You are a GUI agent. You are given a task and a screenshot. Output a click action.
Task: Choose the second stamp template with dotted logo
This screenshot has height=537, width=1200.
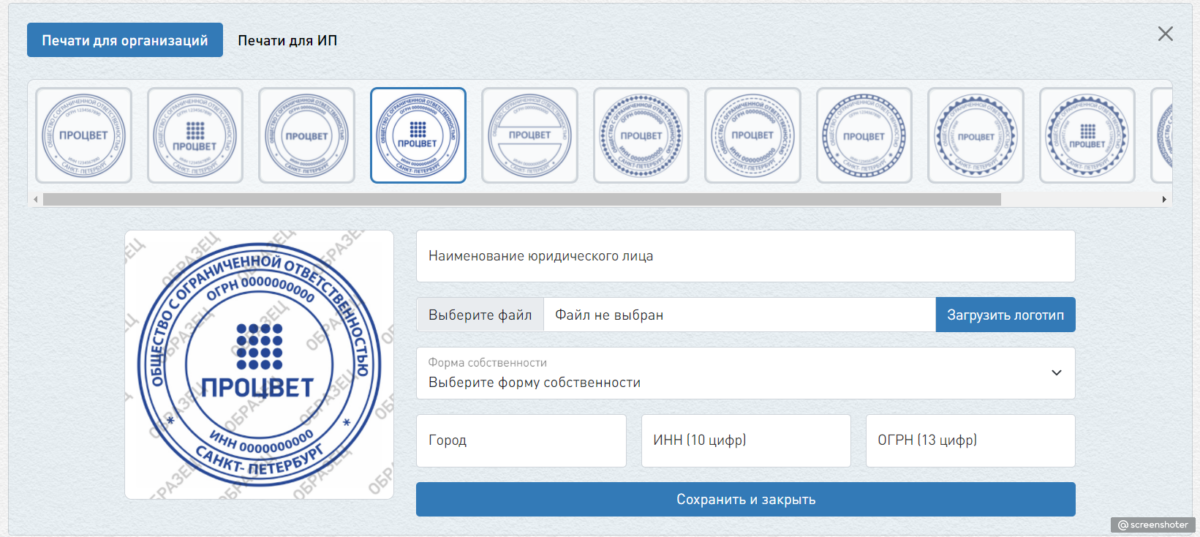pos(195,135)
